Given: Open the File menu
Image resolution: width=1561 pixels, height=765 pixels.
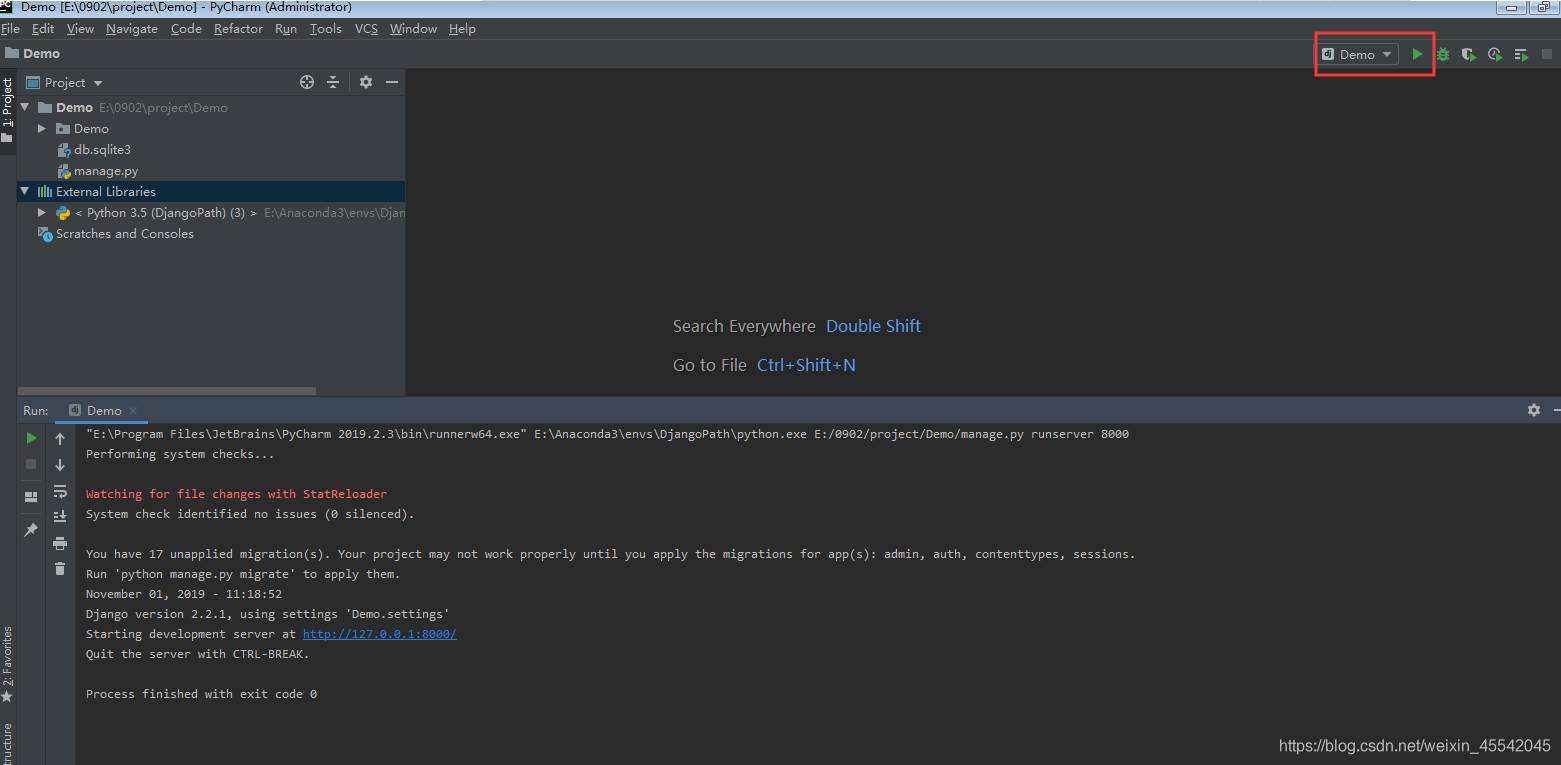Looking at the screenshot, I should click(10, 29).
